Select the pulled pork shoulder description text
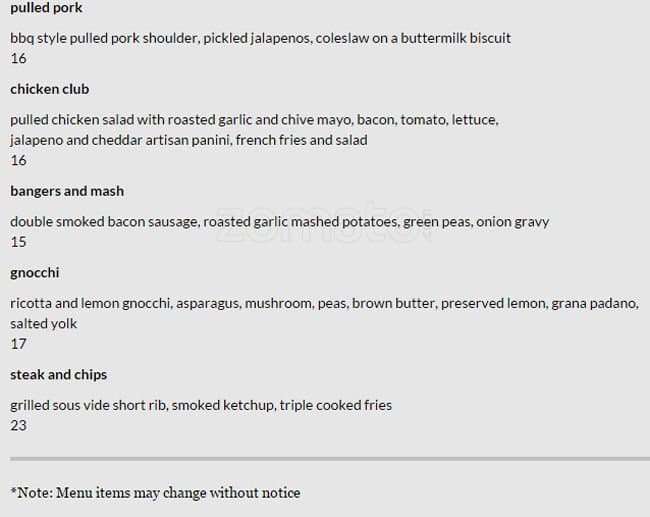The height and width of the screenshot is (517, 650). click(260, 38)
